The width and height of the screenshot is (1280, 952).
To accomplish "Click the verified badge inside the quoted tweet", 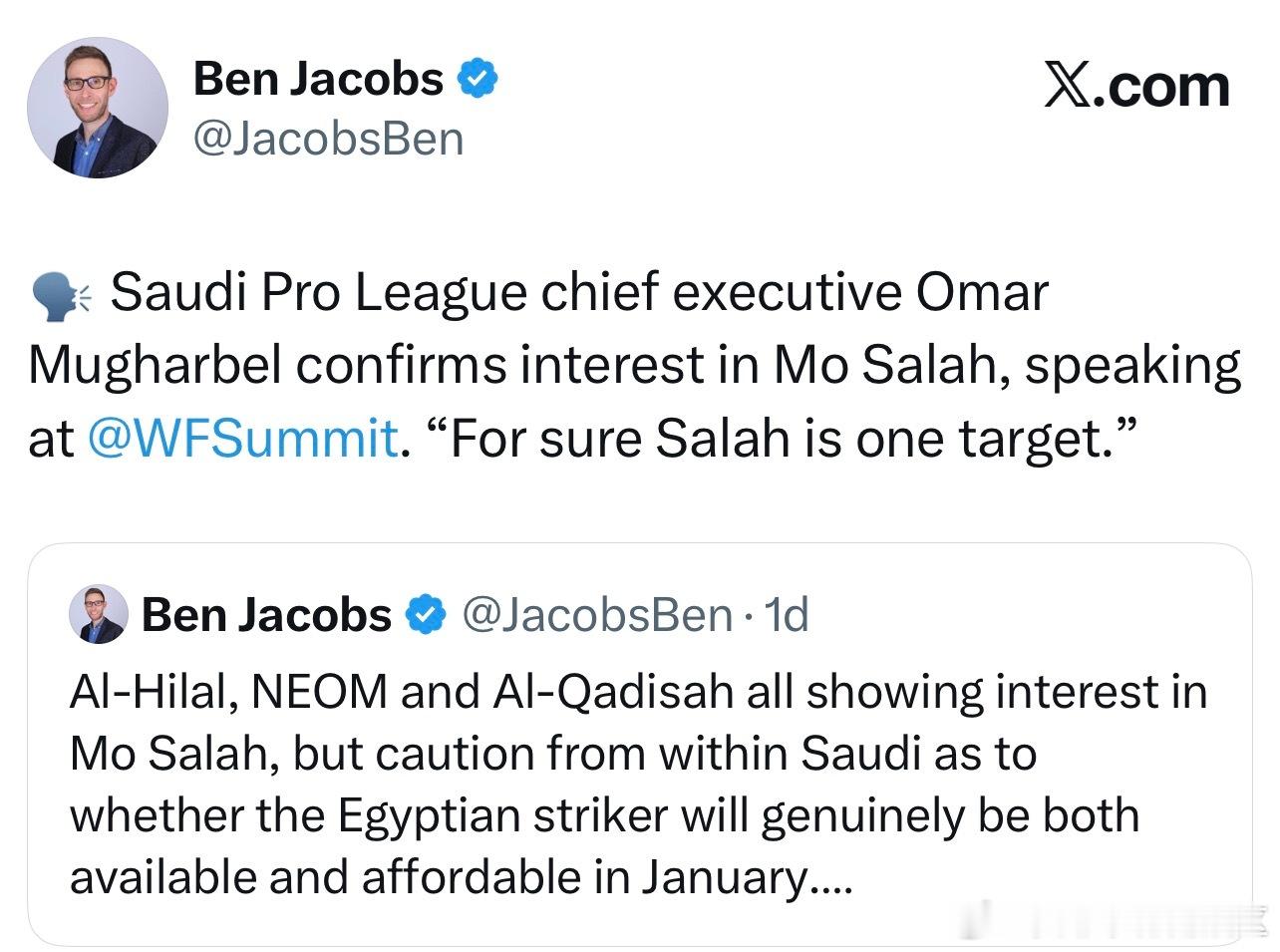I will tap(426, 615).
